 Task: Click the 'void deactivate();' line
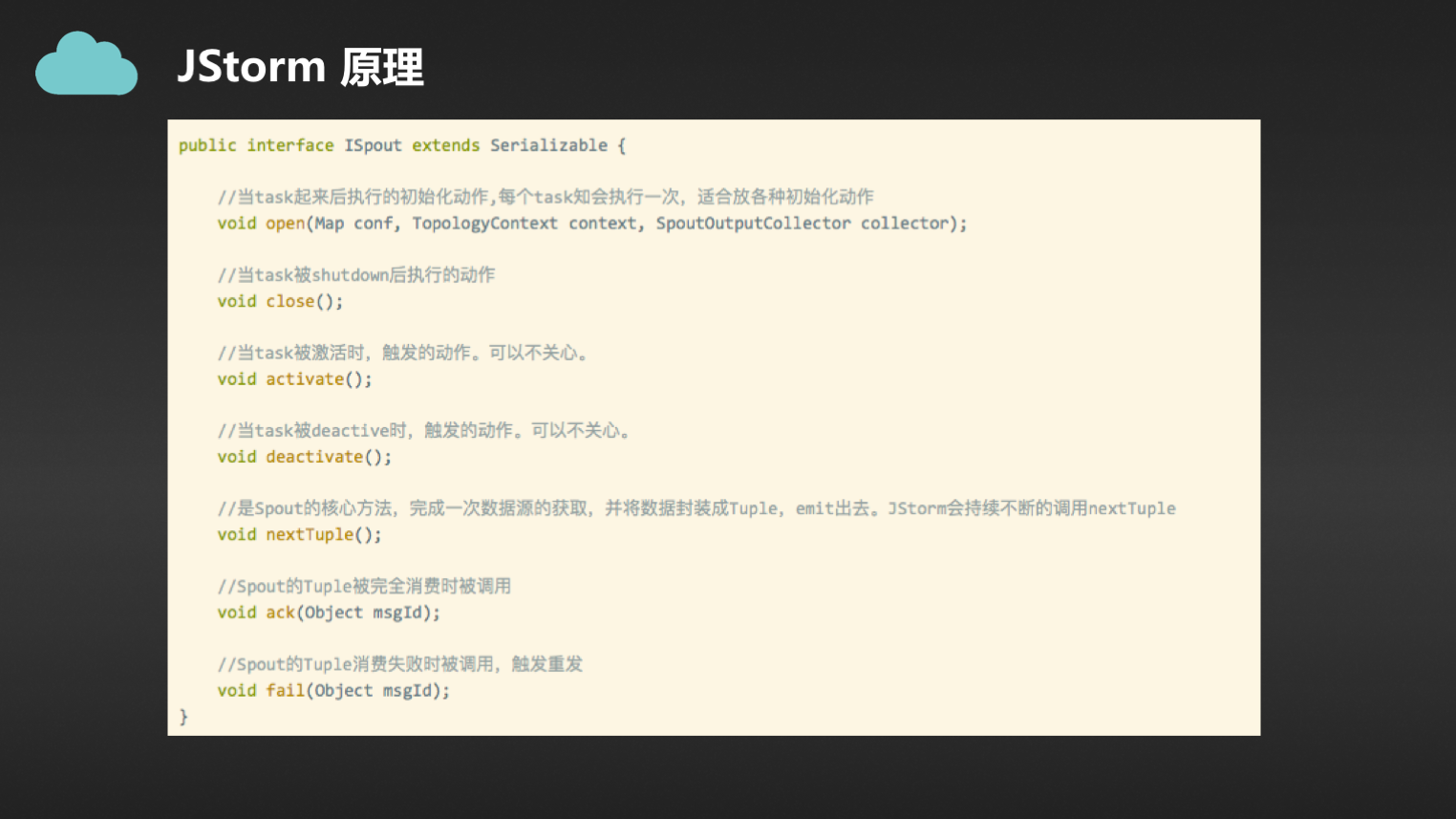(304, 457)
